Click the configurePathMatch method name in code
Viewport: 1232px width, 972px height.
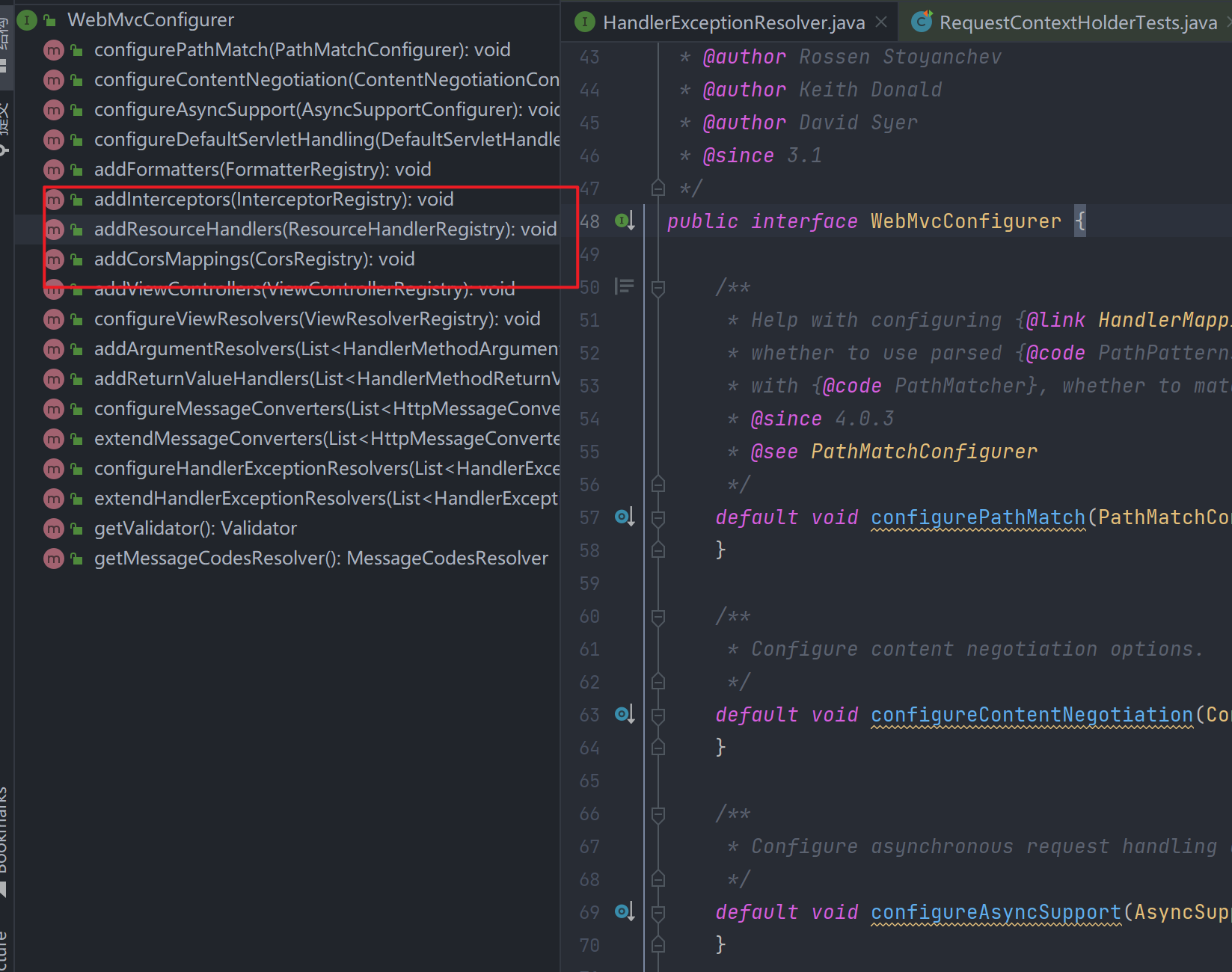click(978, 517)
